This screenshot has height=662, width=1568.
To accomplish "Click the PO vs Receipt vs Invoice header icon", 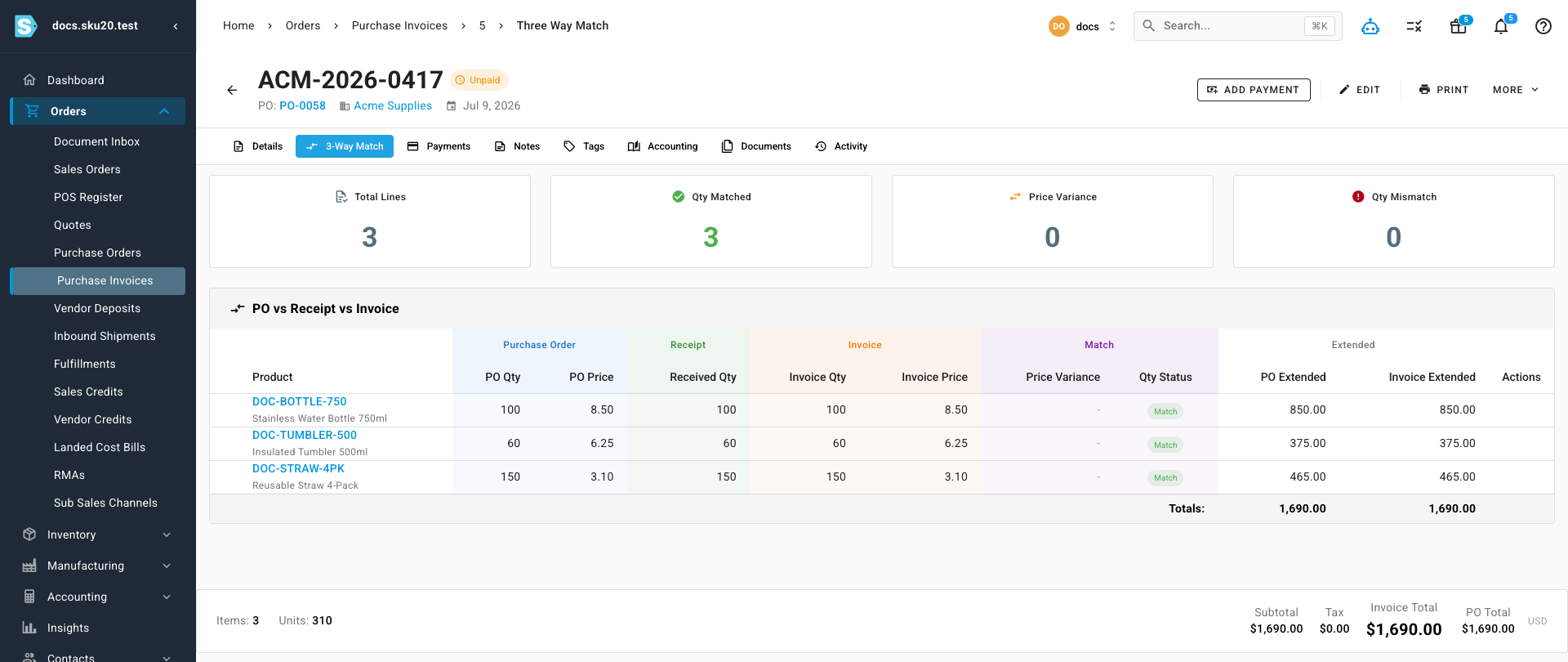I will point(238,309).
